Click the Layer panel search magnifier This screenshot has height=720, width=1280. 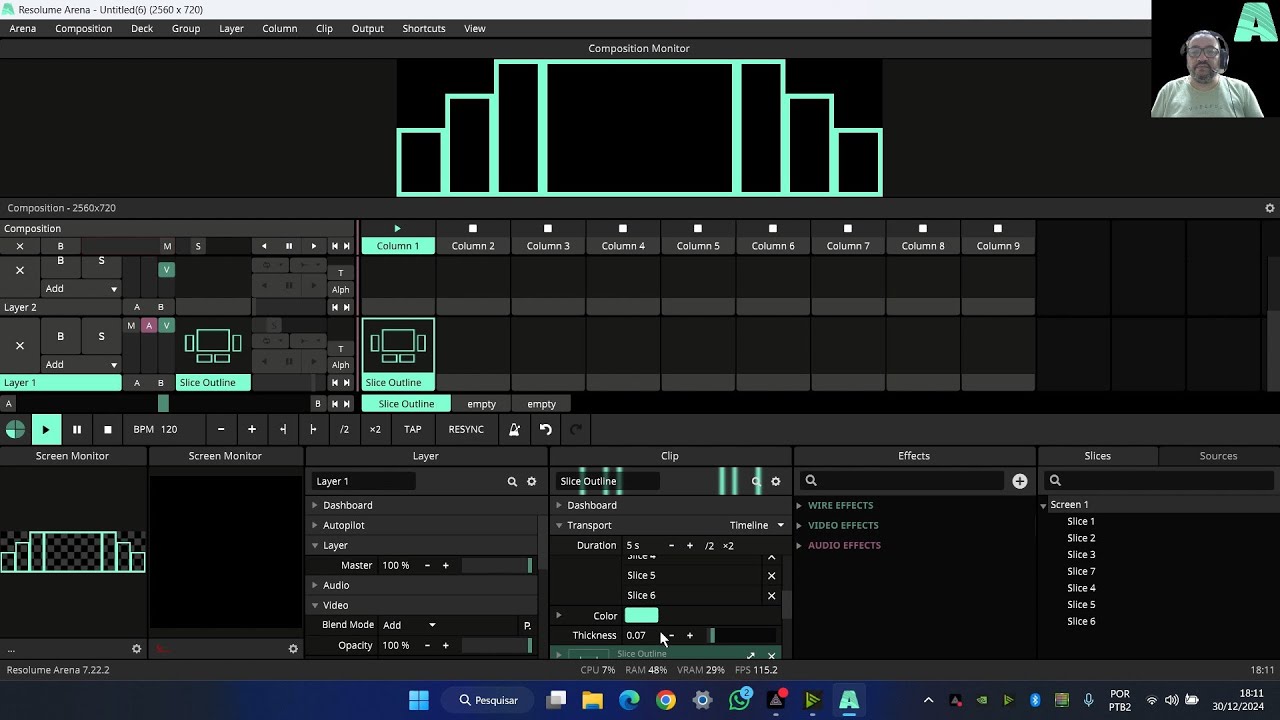pos(512,481)
